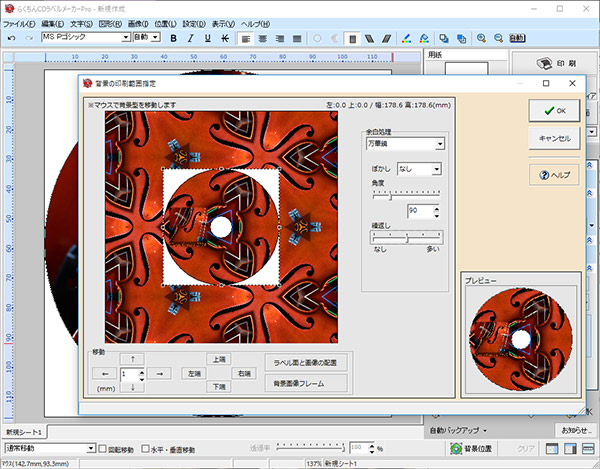This screenshot has width=600, height=469.
Task: Click the right arrow move button
Action: pyautogui.click(x=158, y=373)
